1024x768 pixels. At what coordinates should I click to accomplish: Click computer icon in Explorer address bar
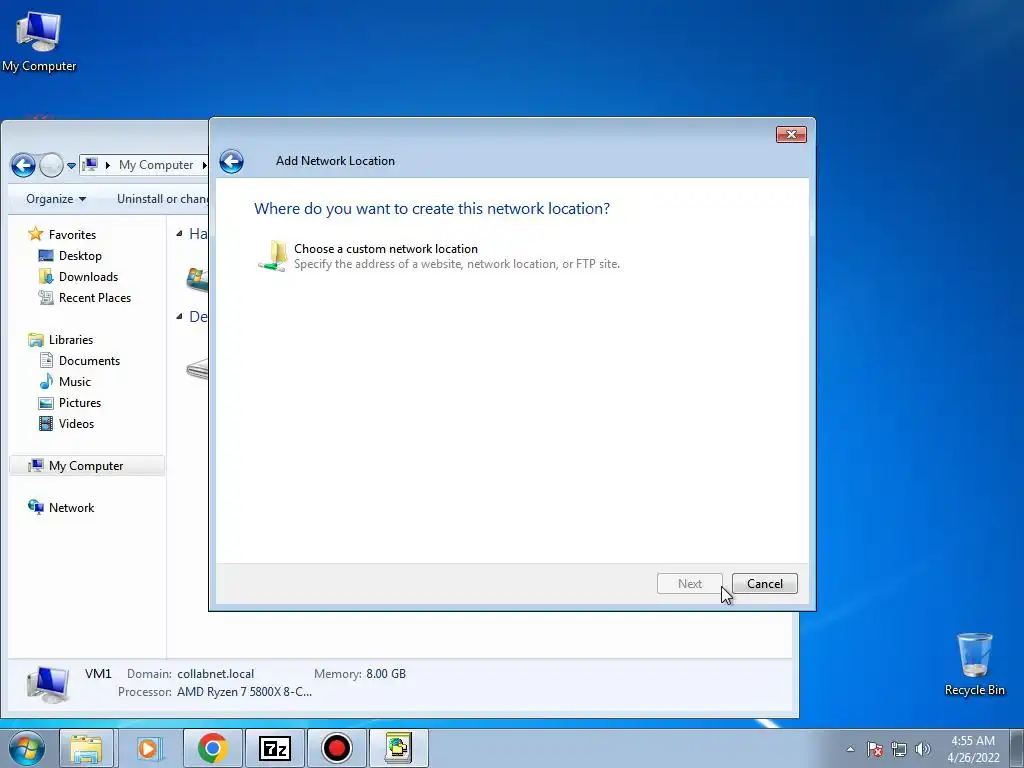90,165
